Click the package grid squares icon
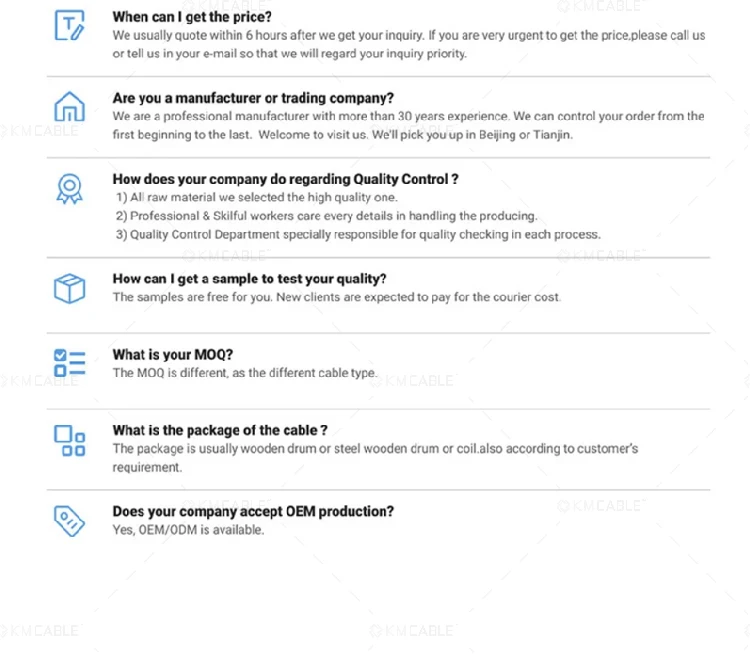 click(69, 440)
